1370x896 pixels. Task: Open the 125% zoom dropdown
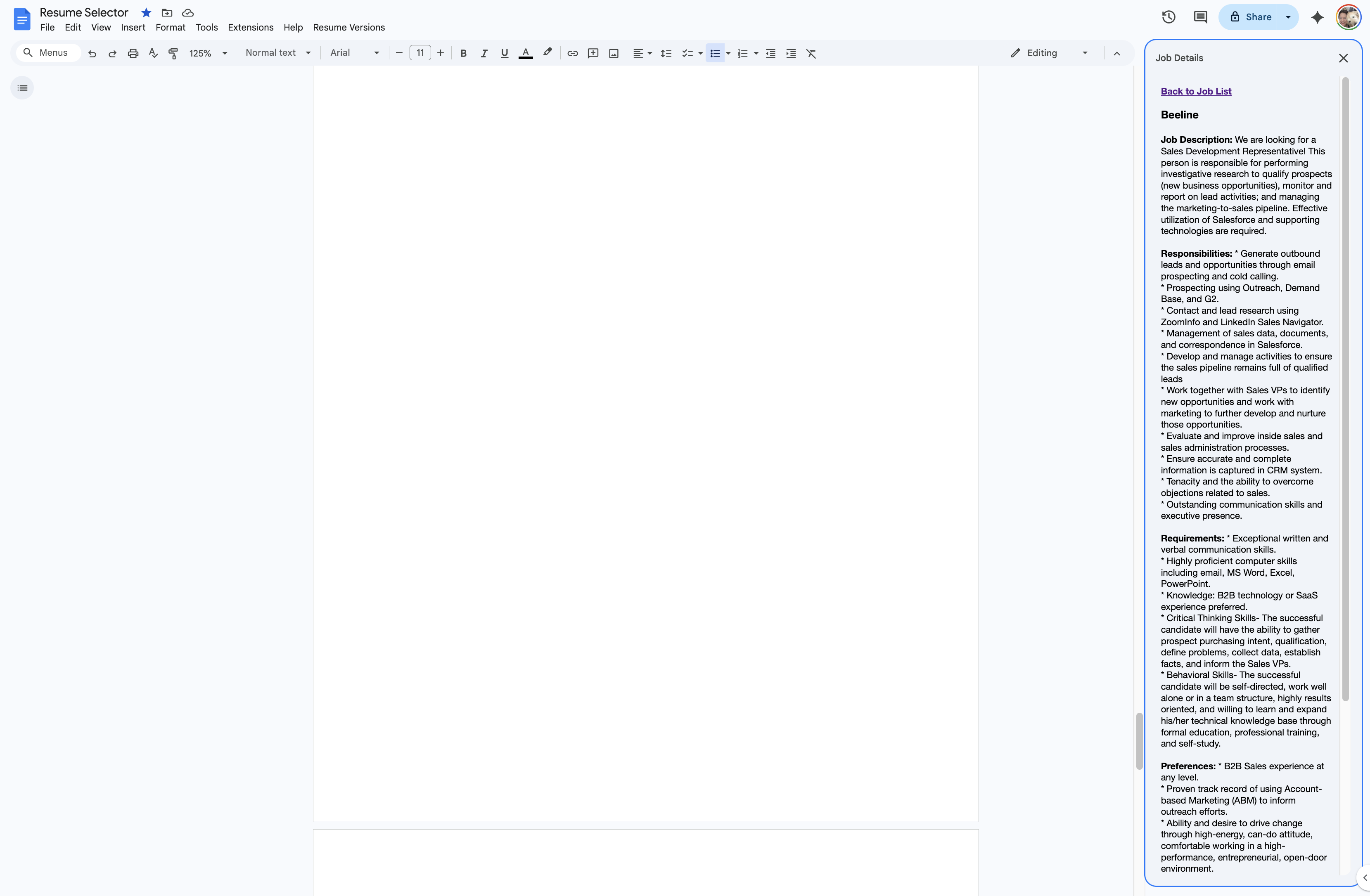click(208, 54)
